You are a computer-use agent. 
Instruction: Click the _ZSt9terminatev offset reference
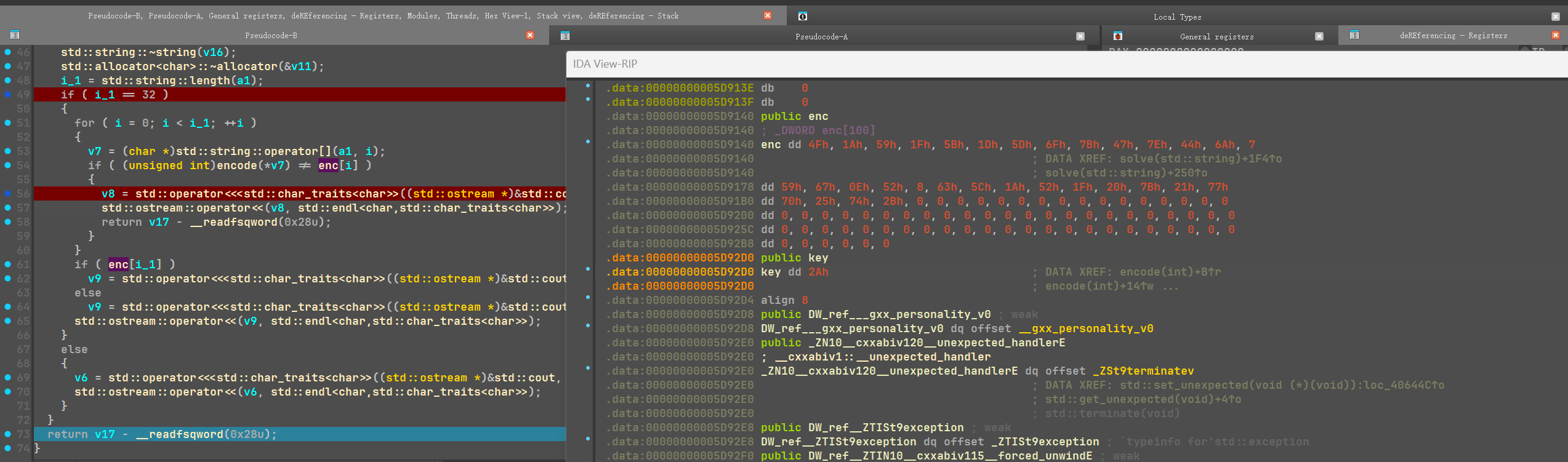click(x=1143, y=371)
